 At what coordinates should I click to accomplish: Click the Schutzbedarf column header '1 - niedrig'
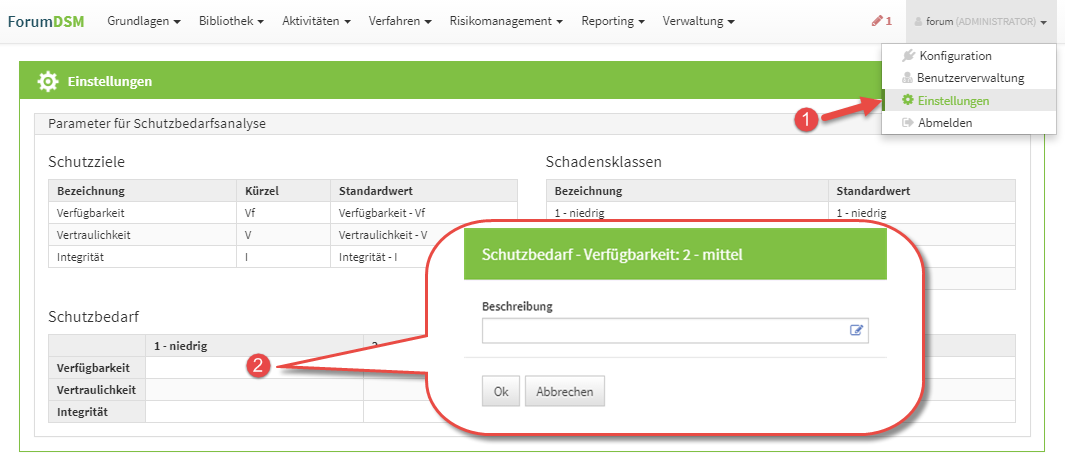[x=255, y=346]
